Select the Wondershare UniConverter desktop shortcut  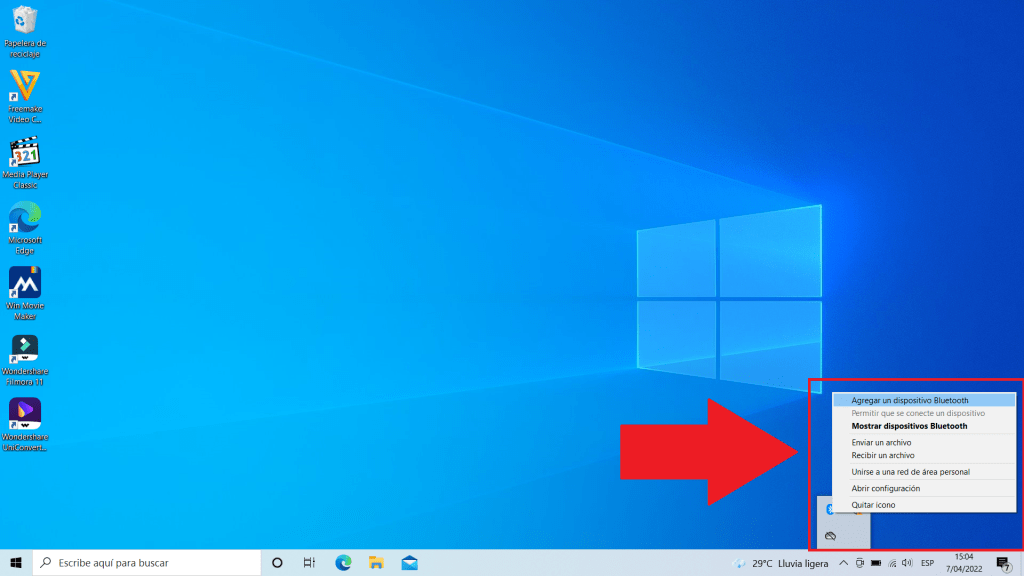click(25, 415)
